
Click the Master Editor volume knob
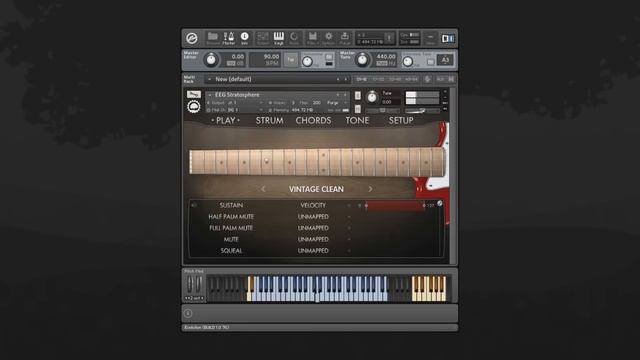[211, 60]
